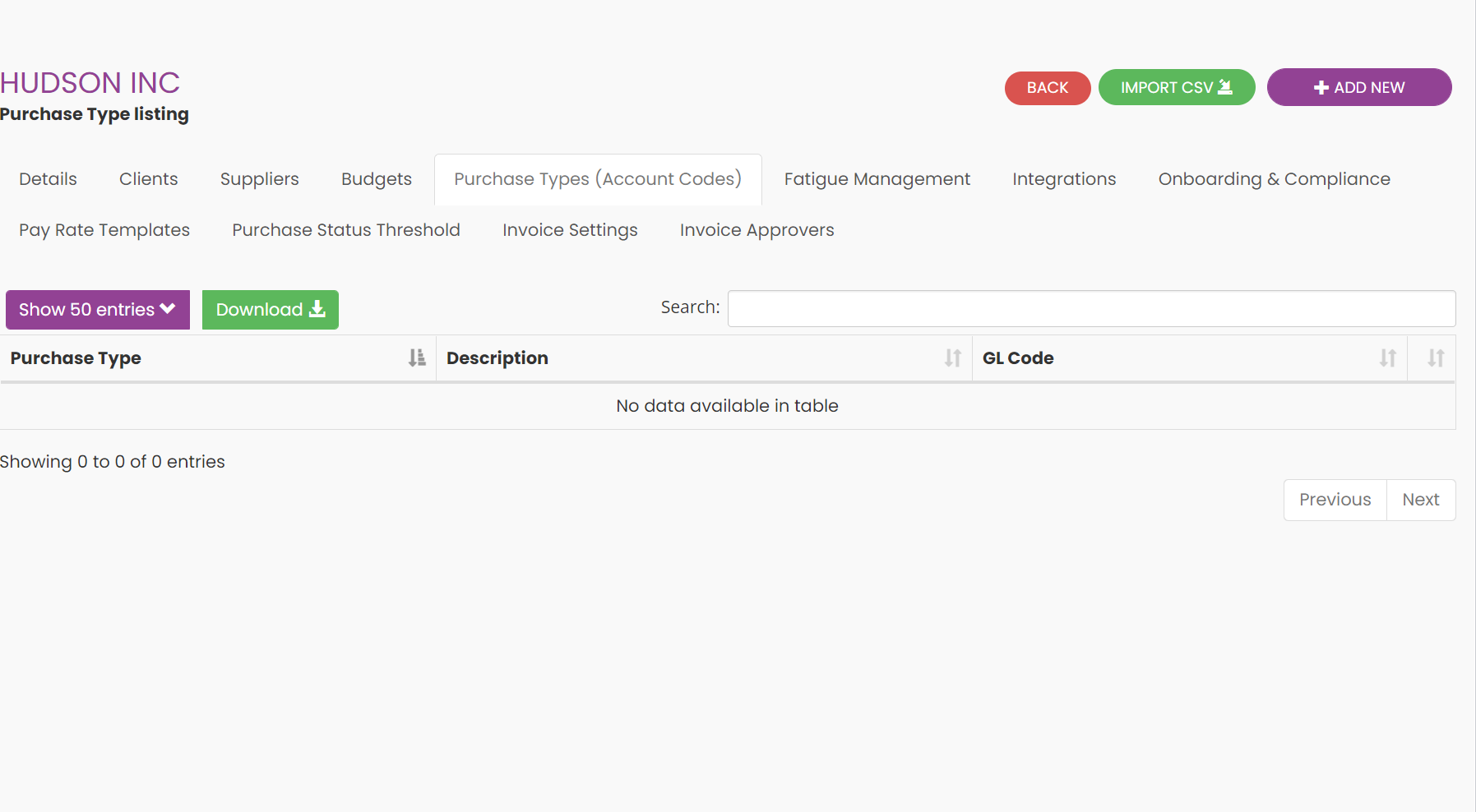Import purchase types via IMPORT CSV
This screenshot has height=812, width=1476.
tap(1177, 87)
